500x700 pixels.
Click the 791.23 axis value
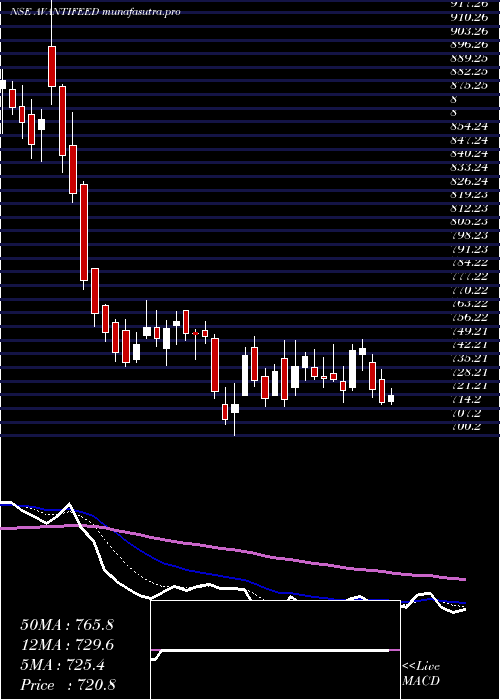coord(469,250)
